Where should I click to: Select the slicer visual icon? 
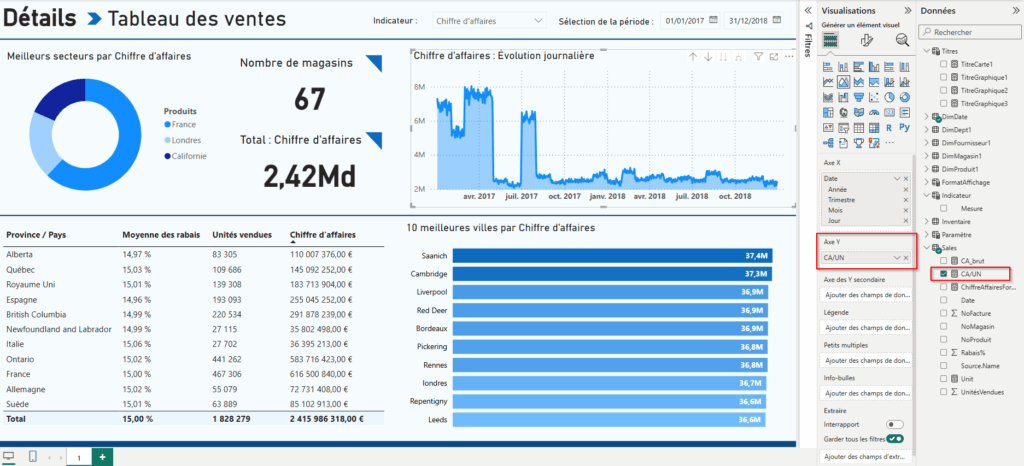point(843,127)
